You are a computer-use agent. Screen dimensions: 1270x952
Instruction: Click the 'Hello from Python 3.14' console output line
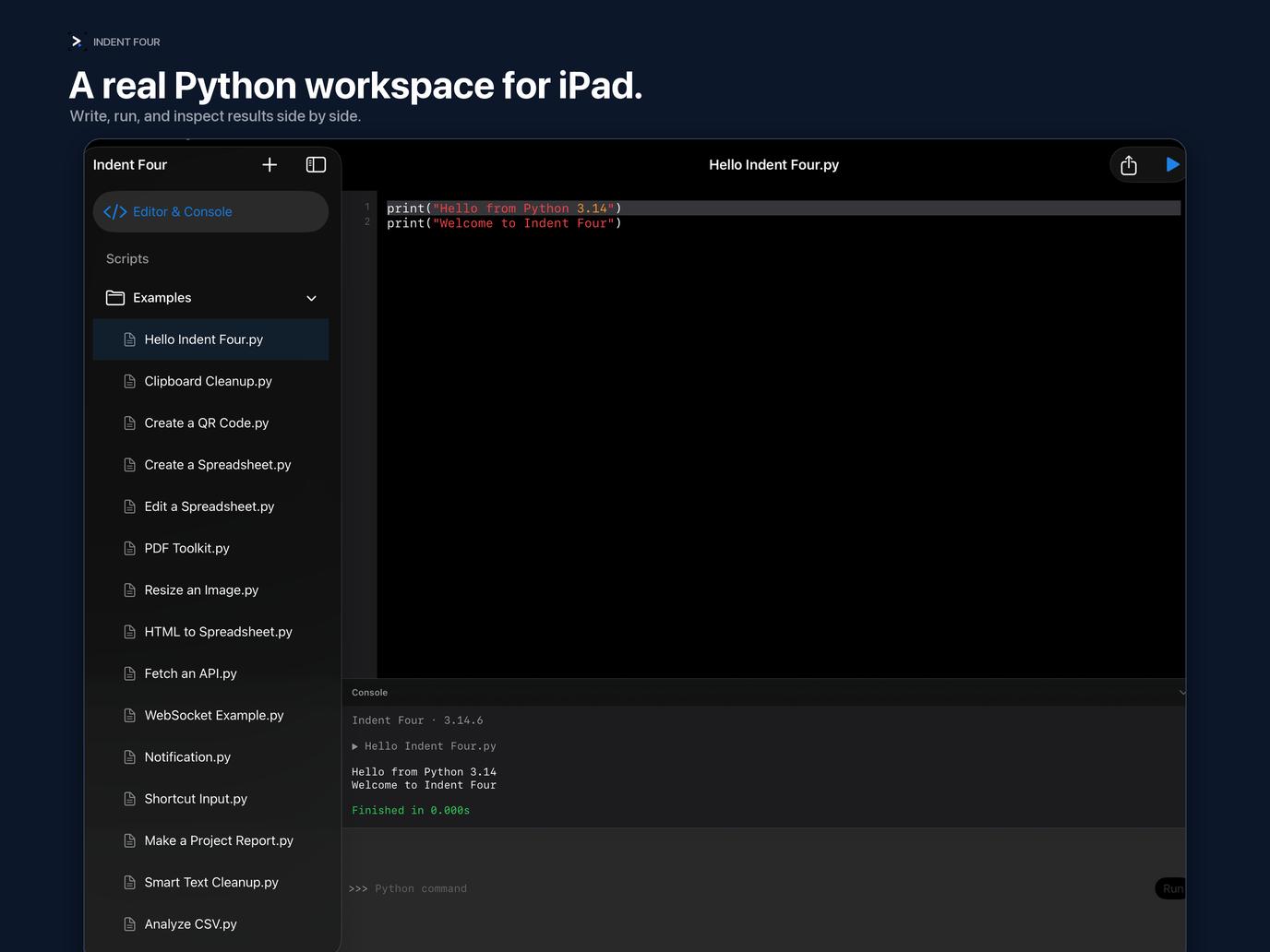pos(424,772)
